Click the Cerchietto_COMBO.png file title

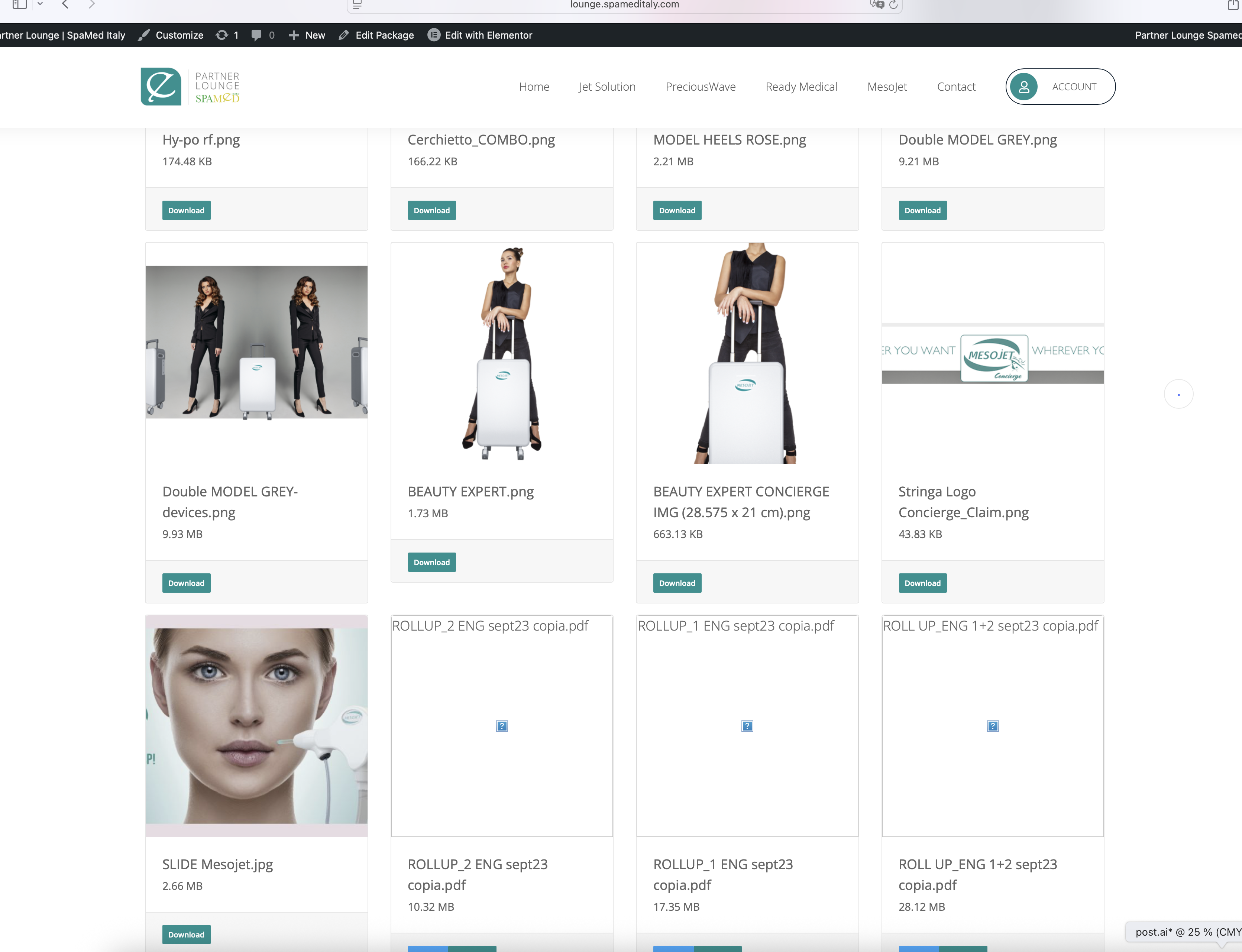[x=481, y=139]
